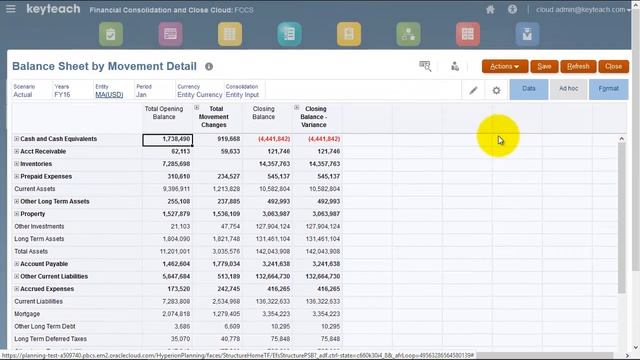Select Property movement value 1,536,109

pyautogui.click(x=218, y=214)
